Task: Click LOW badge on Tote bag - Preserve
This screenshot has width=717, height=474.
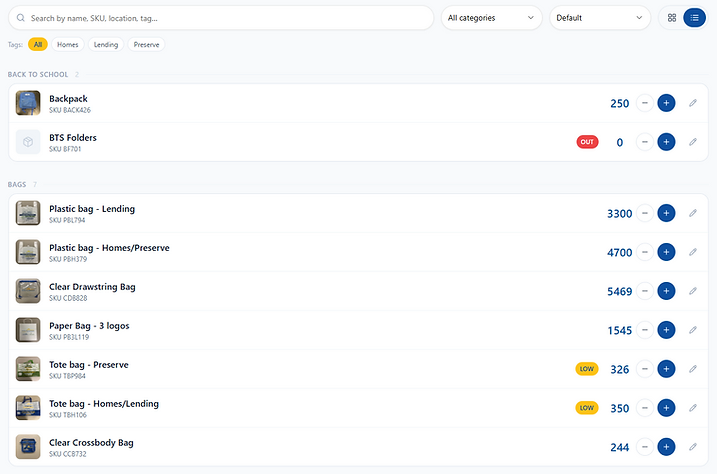Action: tap(587, 369)
